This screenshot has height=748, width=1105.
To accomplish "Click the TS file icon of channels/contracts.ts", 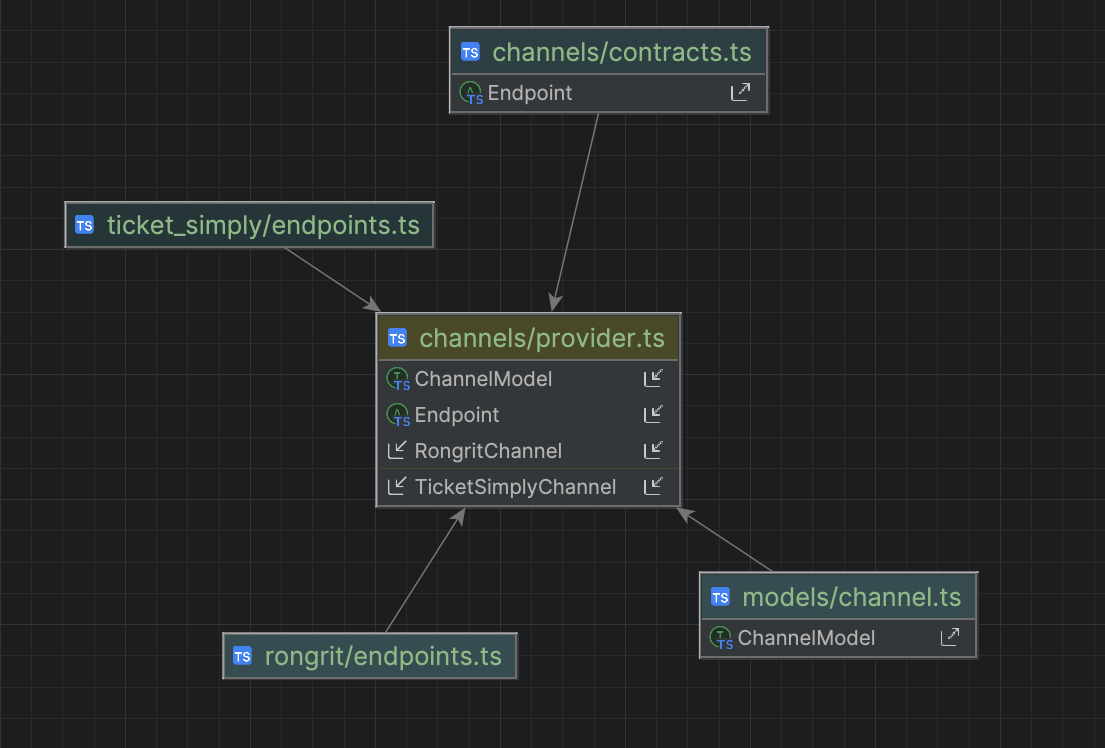I will (x=470, y=52).
